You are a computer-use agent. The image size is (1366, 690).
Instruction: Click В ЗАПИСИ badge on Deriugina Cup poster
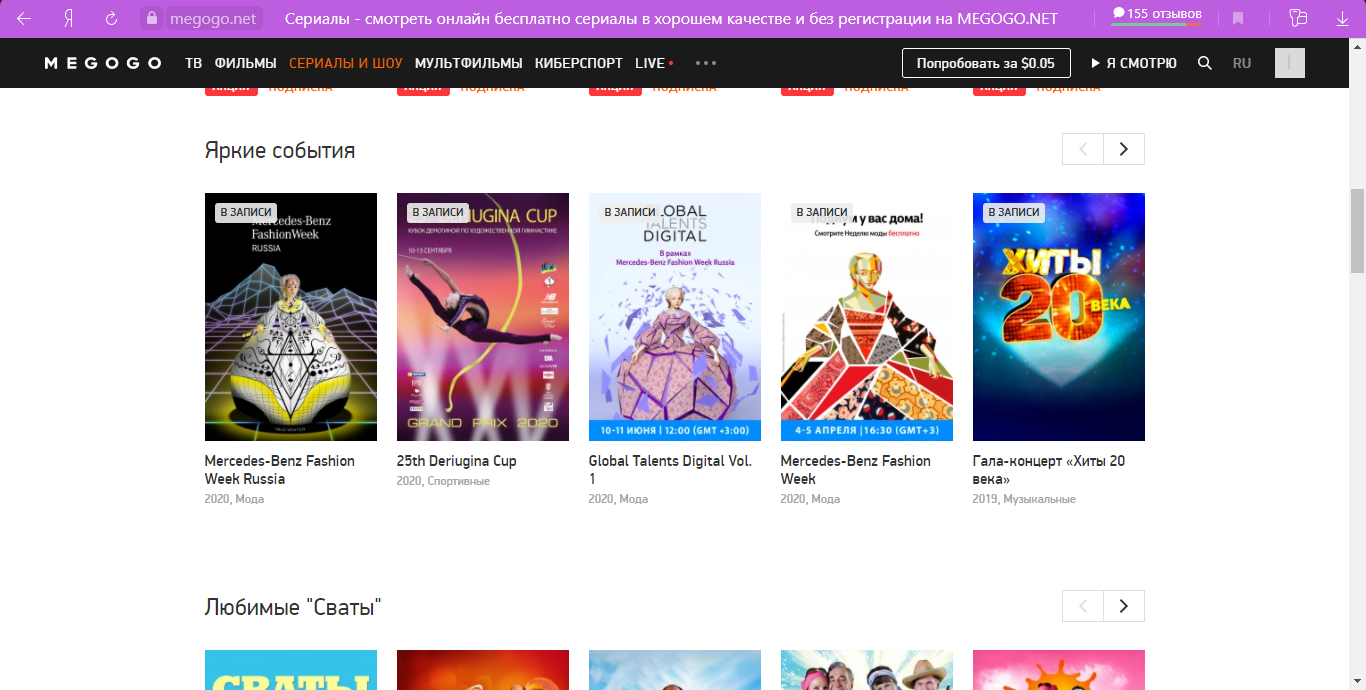pos(438,212)
